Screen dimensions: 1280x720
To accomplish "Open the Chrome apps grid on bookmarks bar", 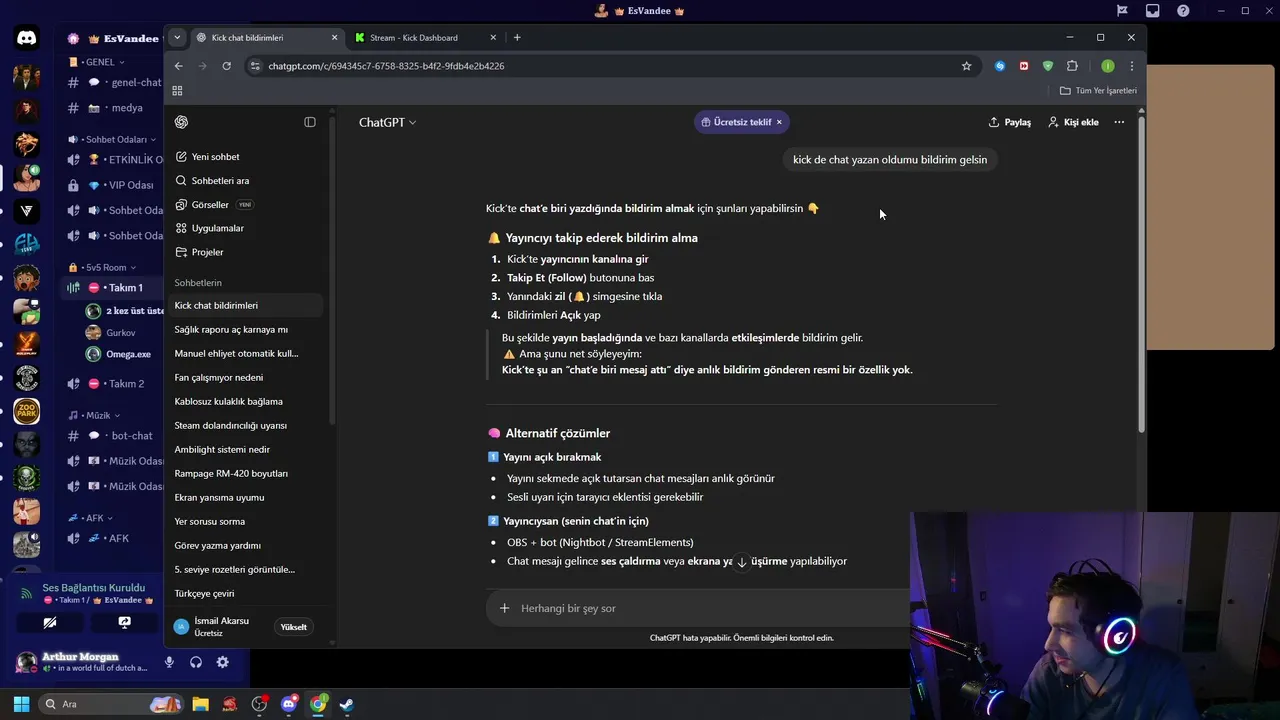I will pyautogui.click(x=177, y=90).
